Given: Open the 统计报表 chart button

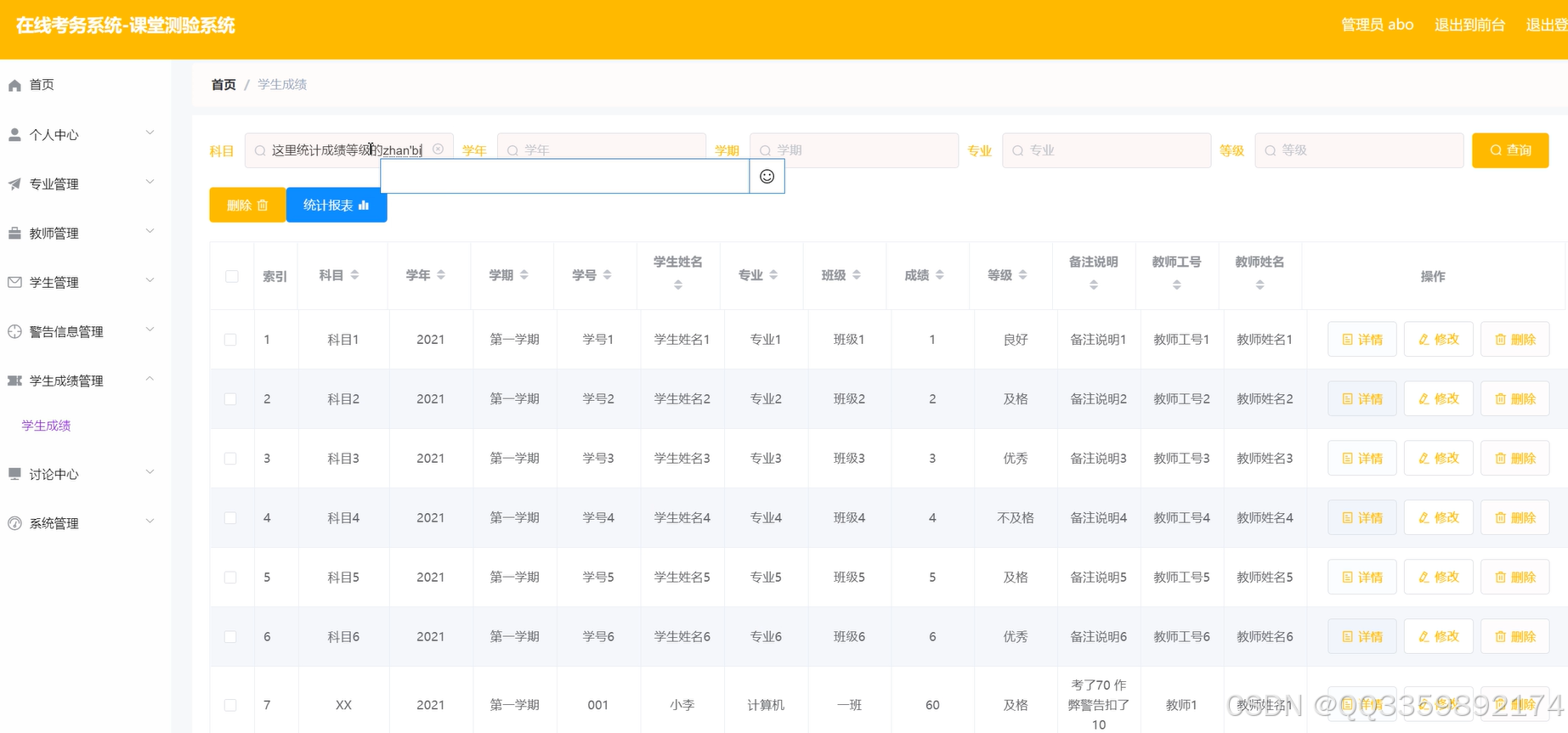Looking at the screenshot, I should click(x=337, y=206).
